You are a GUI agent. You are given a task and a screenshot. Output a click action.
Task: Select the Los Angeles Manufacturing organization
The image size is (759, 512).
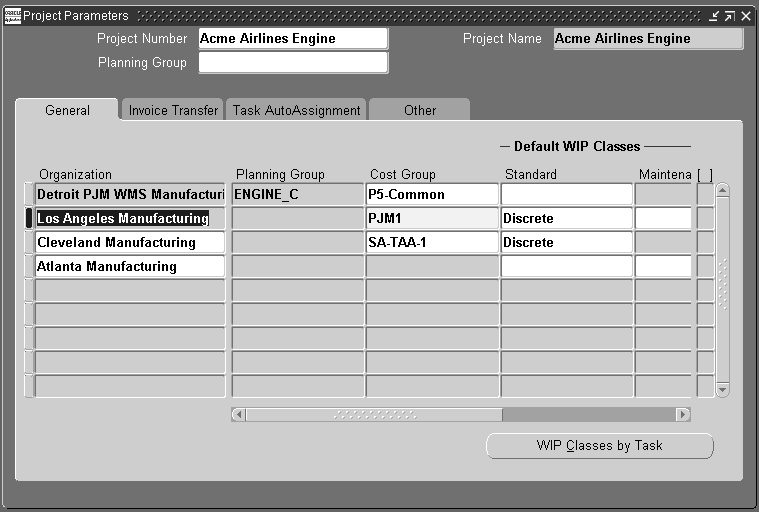click(130, 218)
